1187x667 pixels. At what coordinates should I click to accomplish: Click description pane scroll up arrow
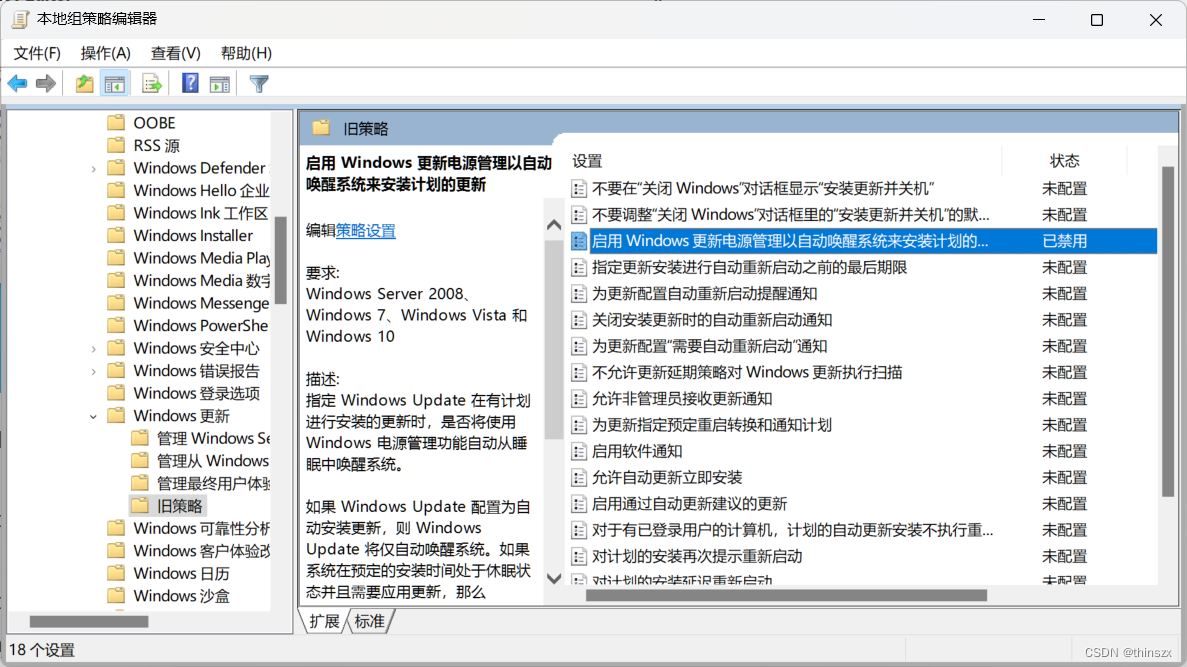554,225
